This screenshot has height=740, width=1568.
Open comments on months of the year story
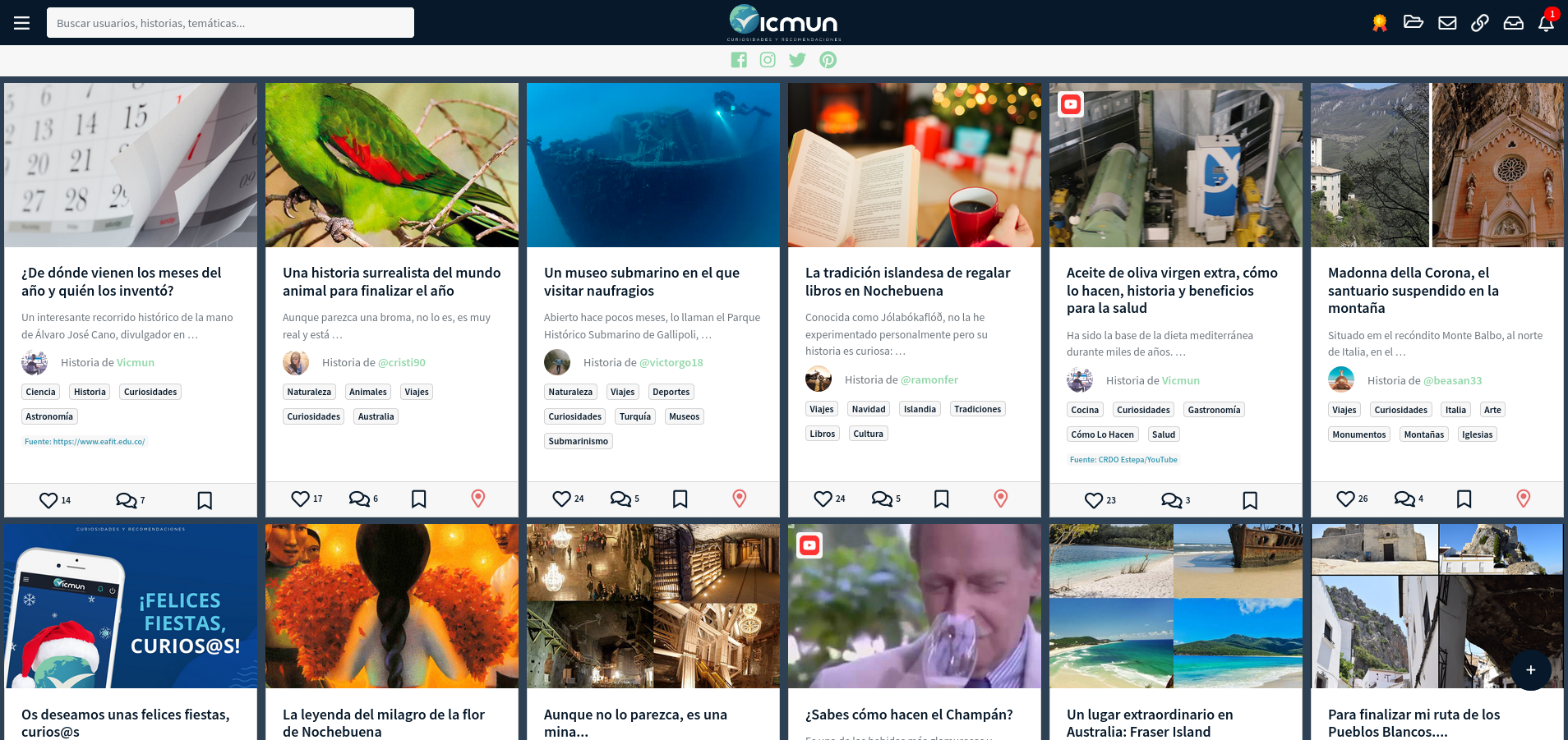(127, 500)
